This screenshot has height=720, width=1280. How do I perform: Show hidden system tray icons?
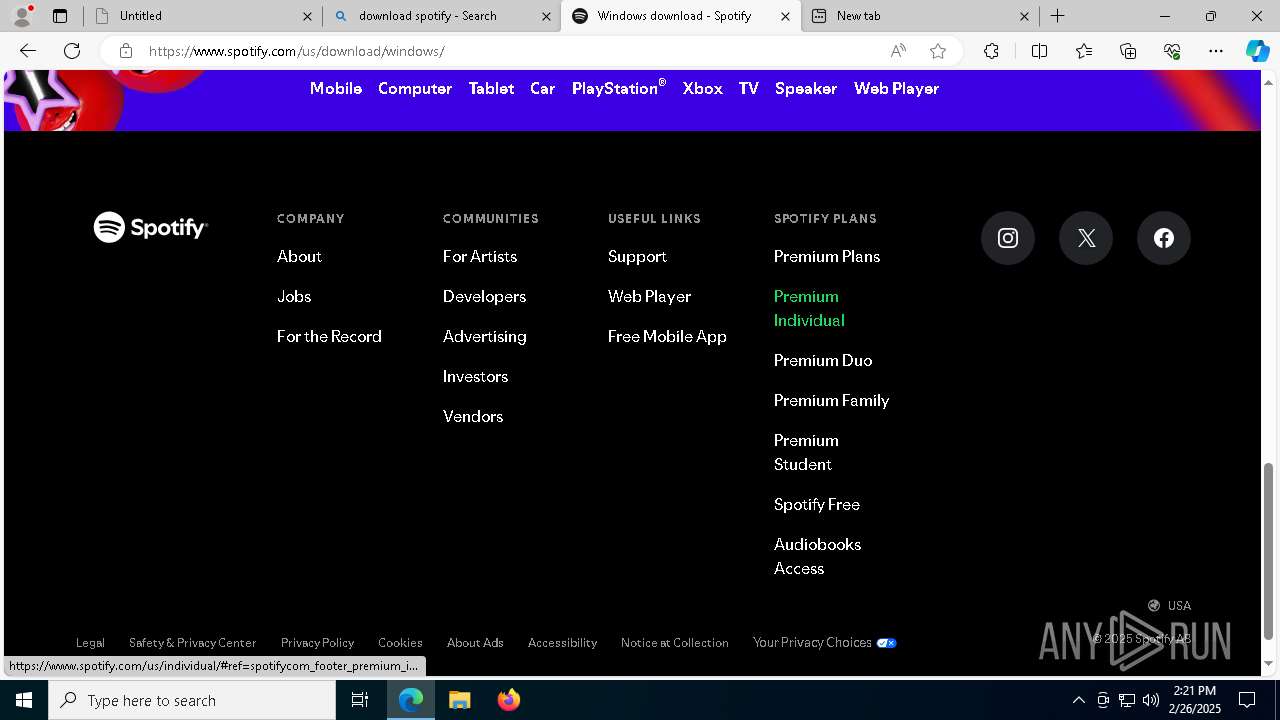[1078, 700]
